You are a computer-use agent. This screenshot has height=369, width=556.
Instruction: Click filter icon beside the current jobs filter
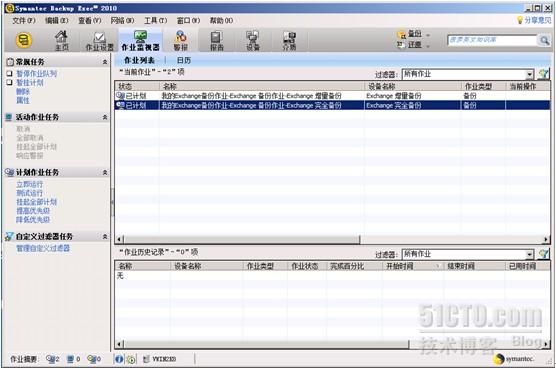[543, 74]
